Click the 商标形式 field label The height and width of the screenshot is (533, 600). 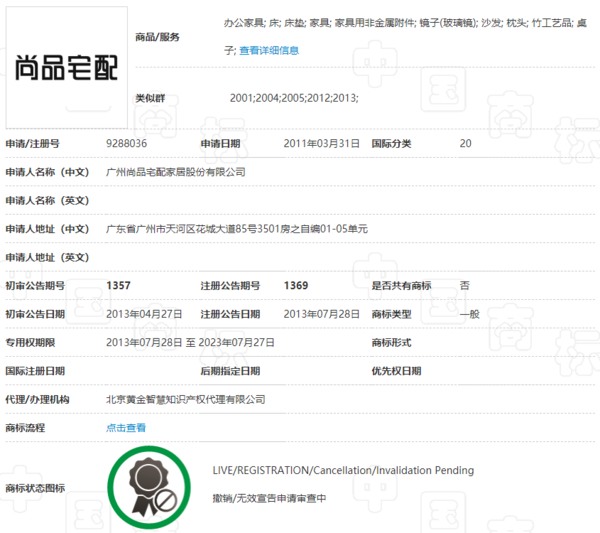(x=391, y=342)
